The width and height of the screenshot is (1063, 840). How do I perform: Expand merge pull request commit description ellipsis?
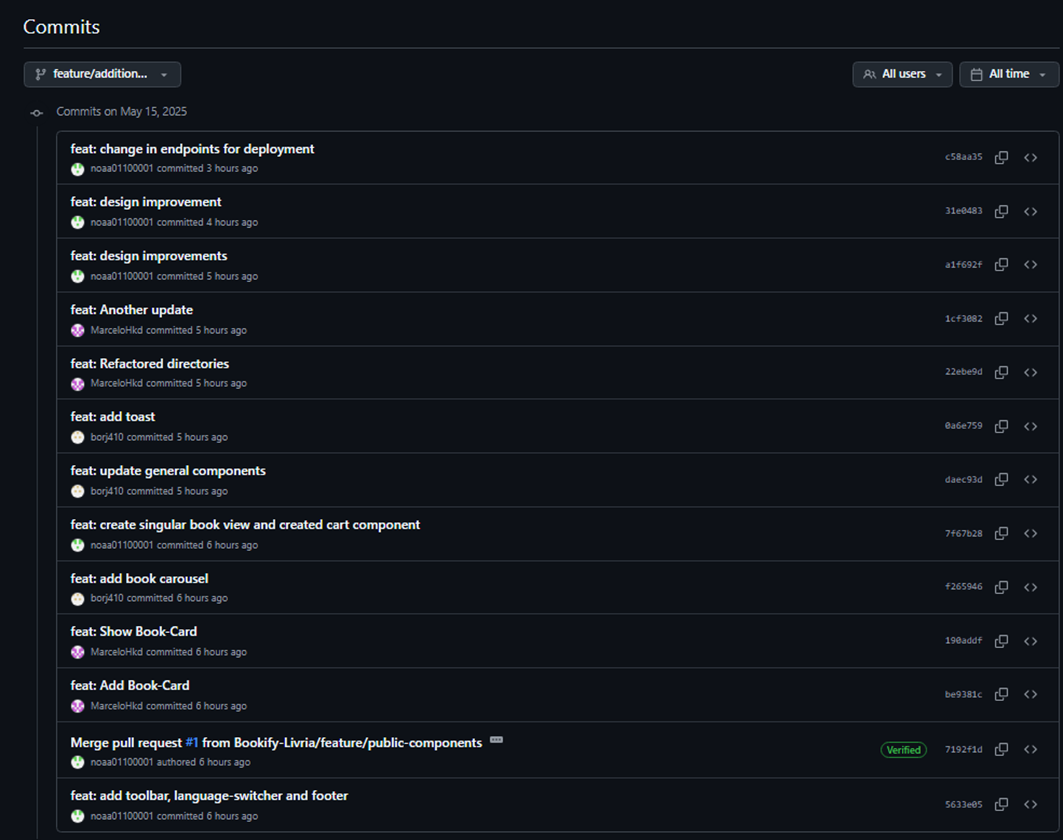pos(496,740)
